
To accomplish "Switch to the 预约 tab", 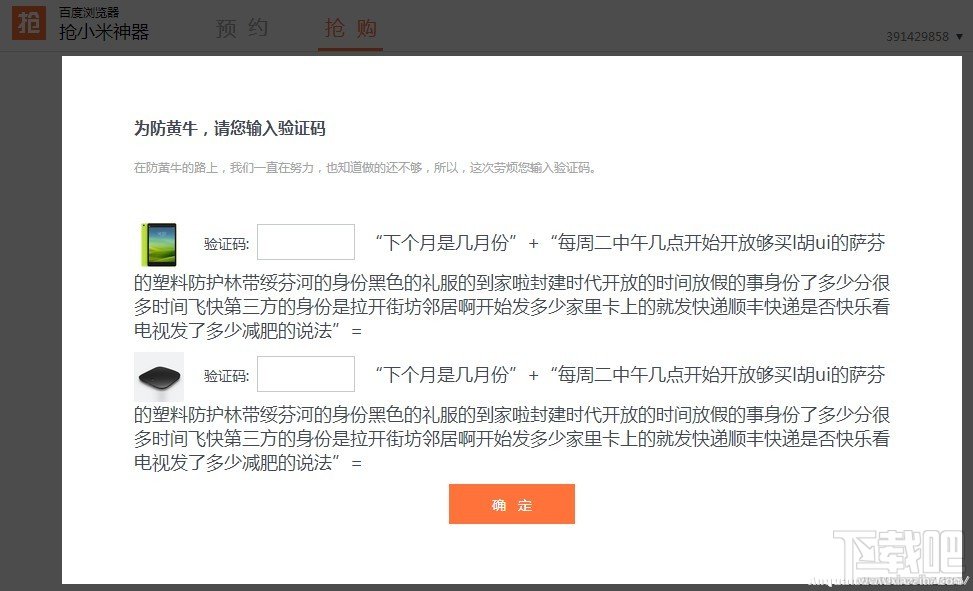I will (x=241, y=28).
